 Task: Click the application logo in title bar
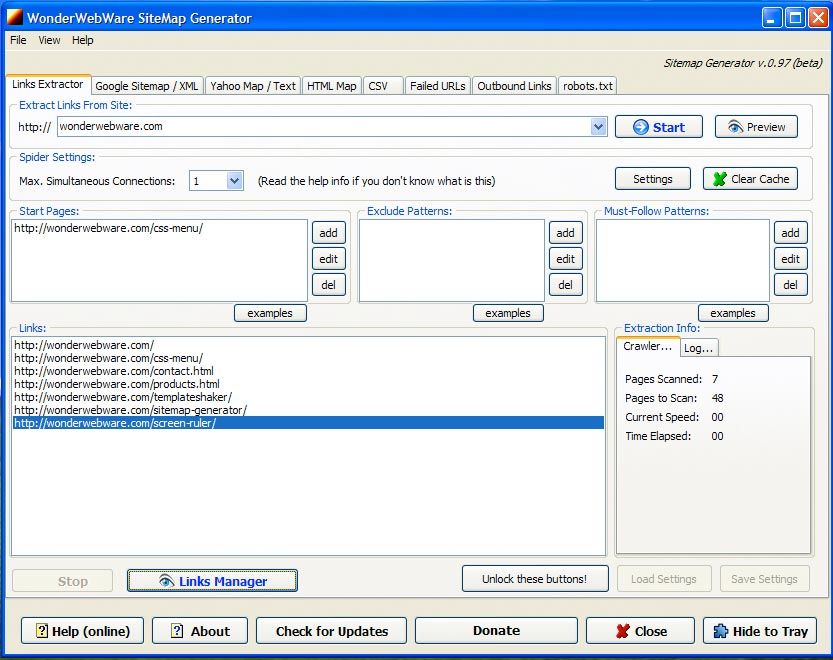coord(15,17)
